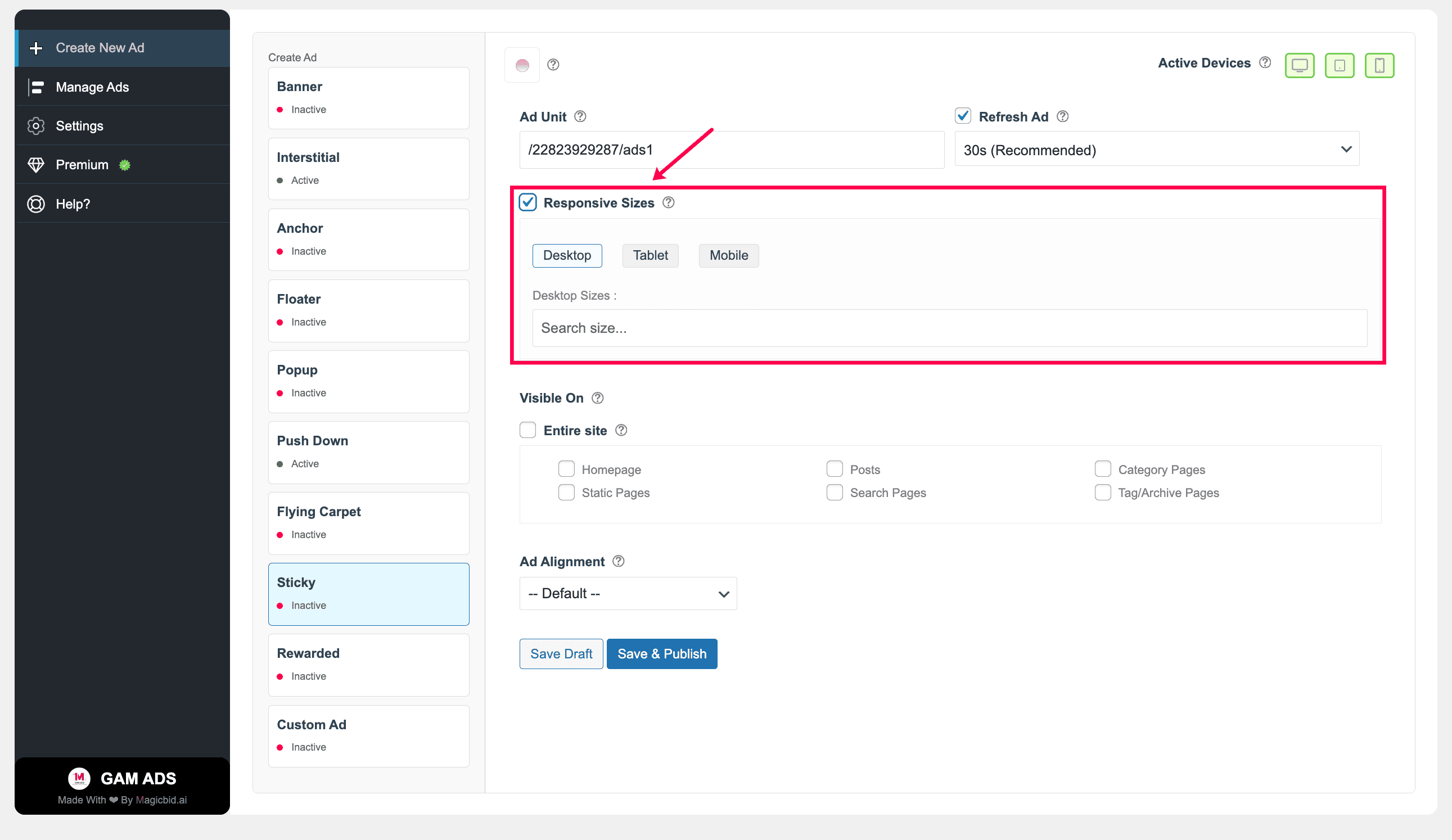Open the 30s (Recommended) refresh dropdown
This screenshot has width=1452, height=840.
coord(1157,149)
